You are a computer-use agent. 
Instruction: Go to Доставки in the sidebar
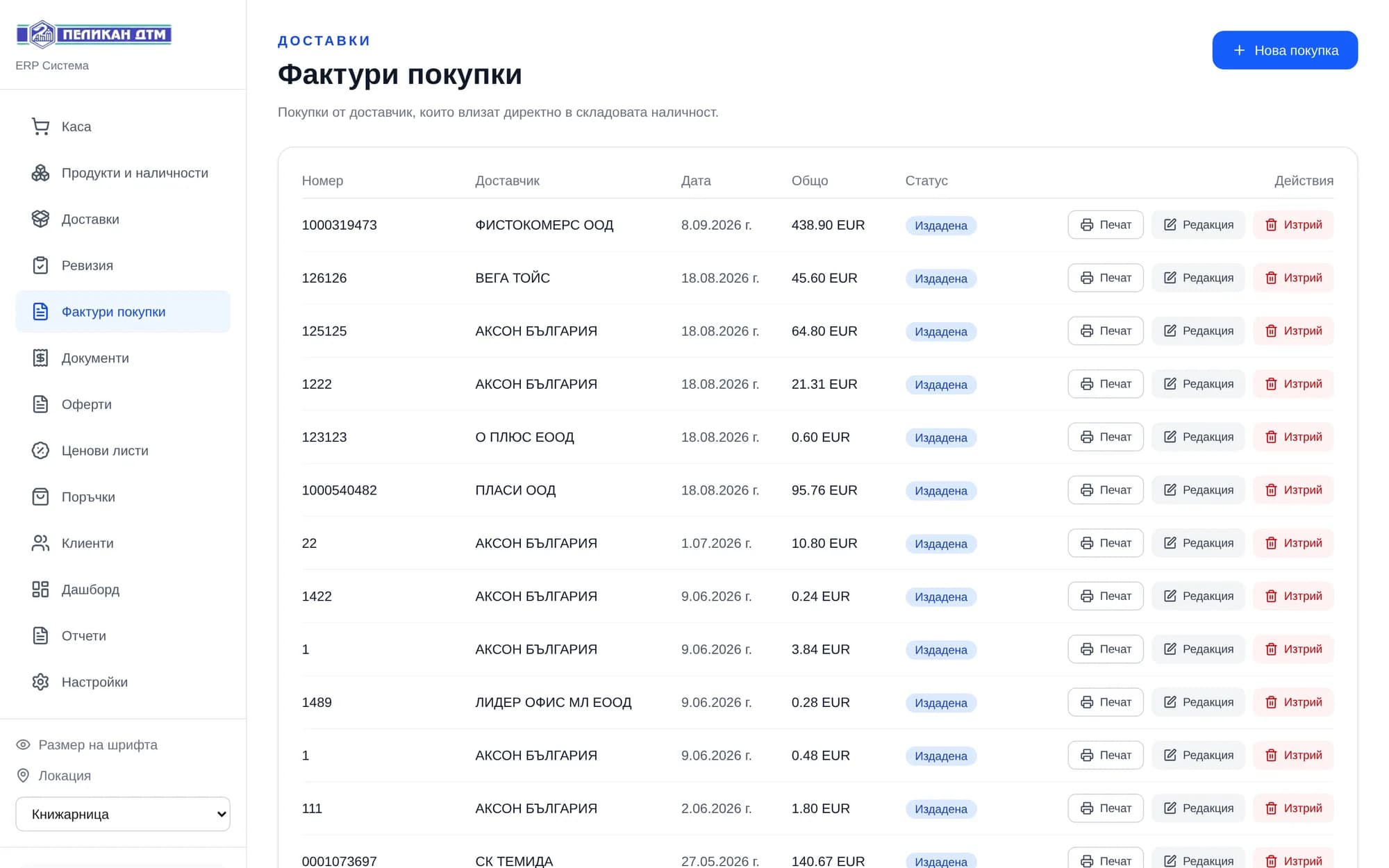pos(123,219)
